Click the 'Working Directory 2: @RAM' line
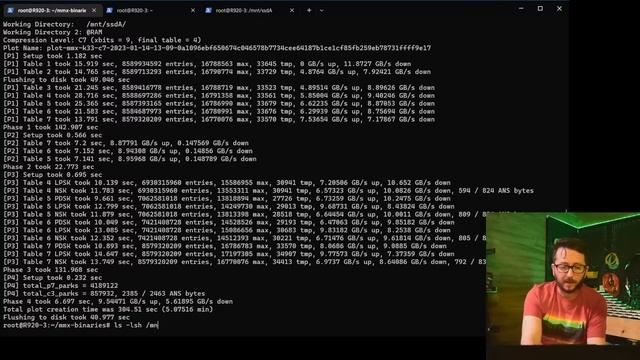The width and height of the screenshot is (640, 360). [x=53, y=32]
